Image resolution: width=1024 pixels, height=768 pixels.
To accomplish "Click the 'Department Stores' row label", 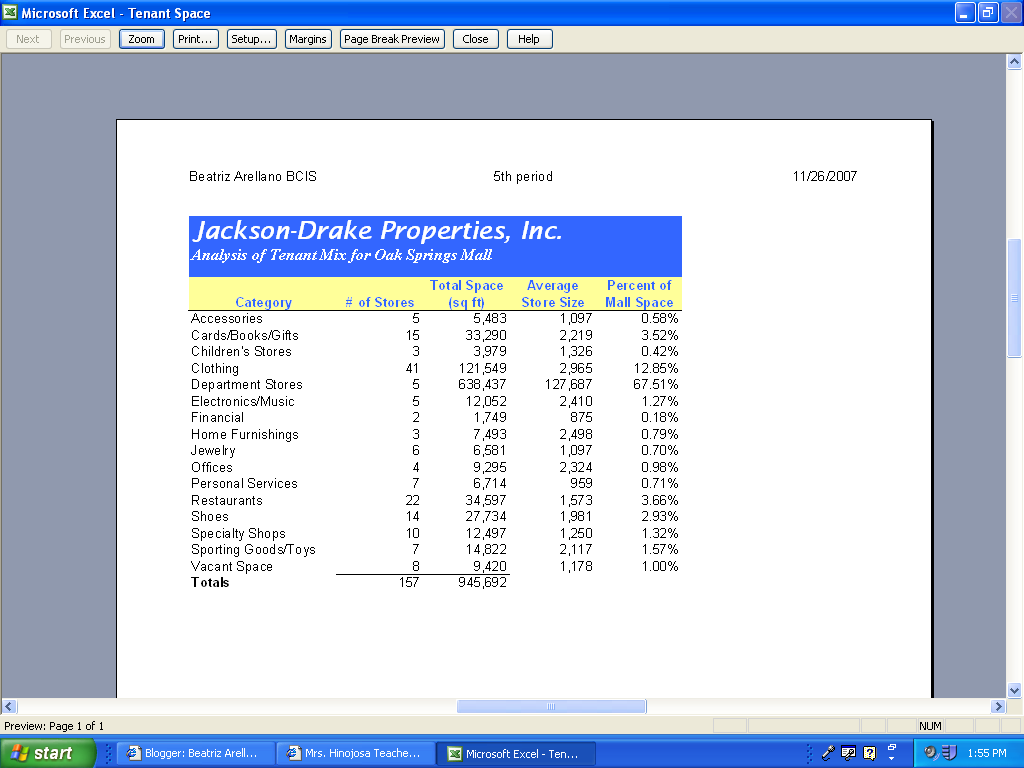I will pos(247,385).
